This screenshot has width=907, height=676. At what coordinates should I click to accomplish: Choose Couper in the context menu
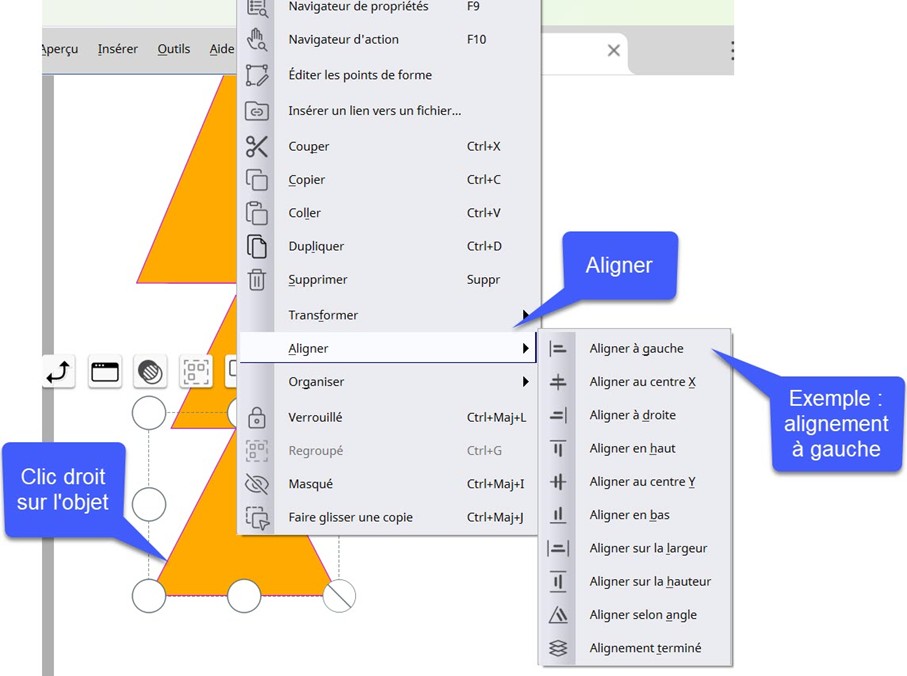[389, 146]
